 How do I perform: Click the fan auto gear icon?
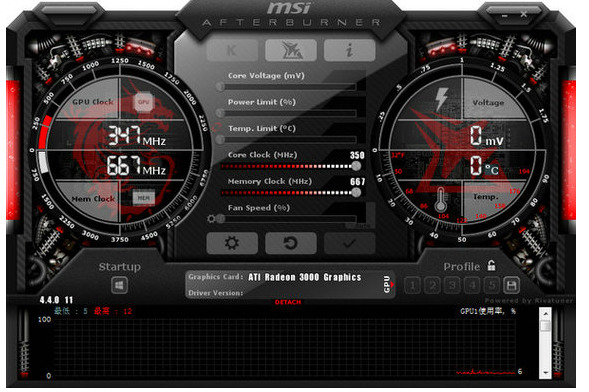(x=211, y=219)
